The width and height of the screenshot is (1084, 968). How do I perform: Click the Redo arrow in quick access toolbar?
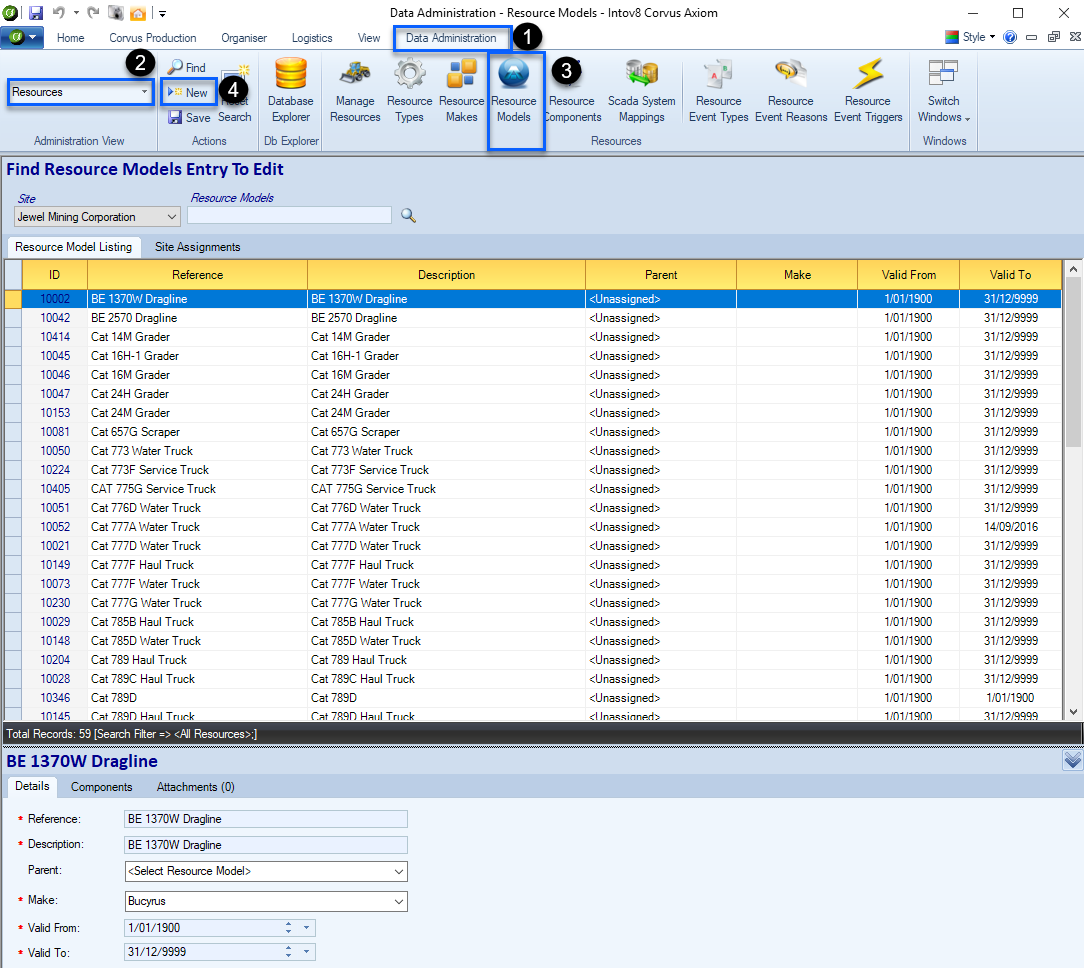(x=93, y=12)
